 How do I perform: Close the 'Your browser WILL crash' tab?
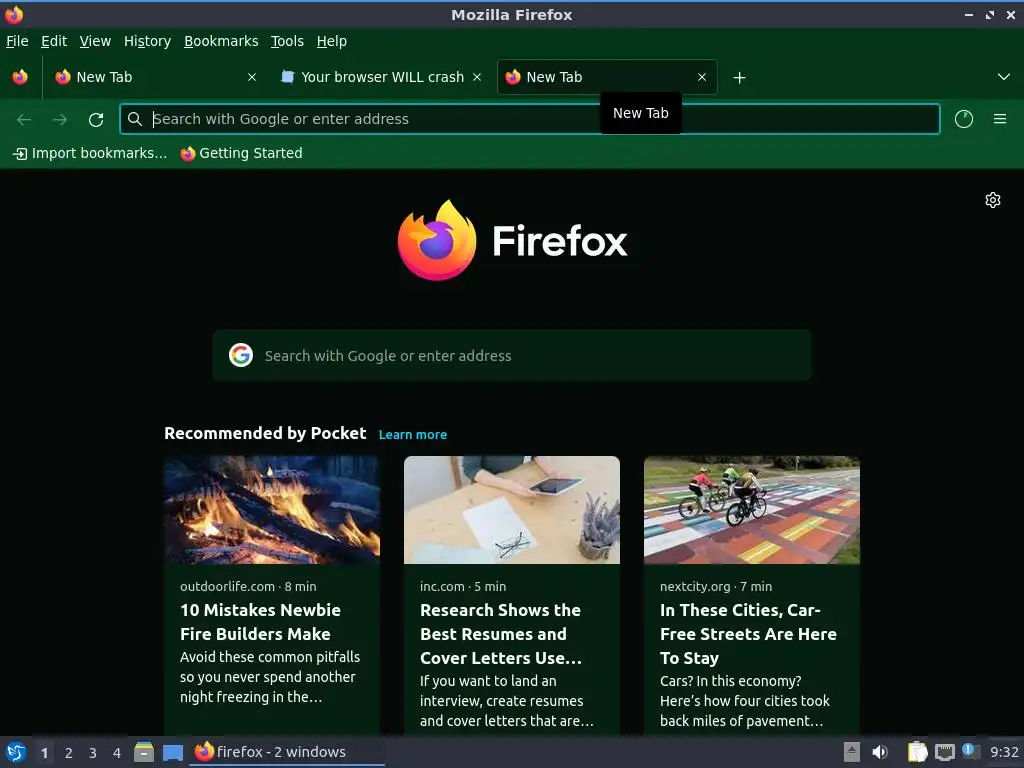point(477,77)
